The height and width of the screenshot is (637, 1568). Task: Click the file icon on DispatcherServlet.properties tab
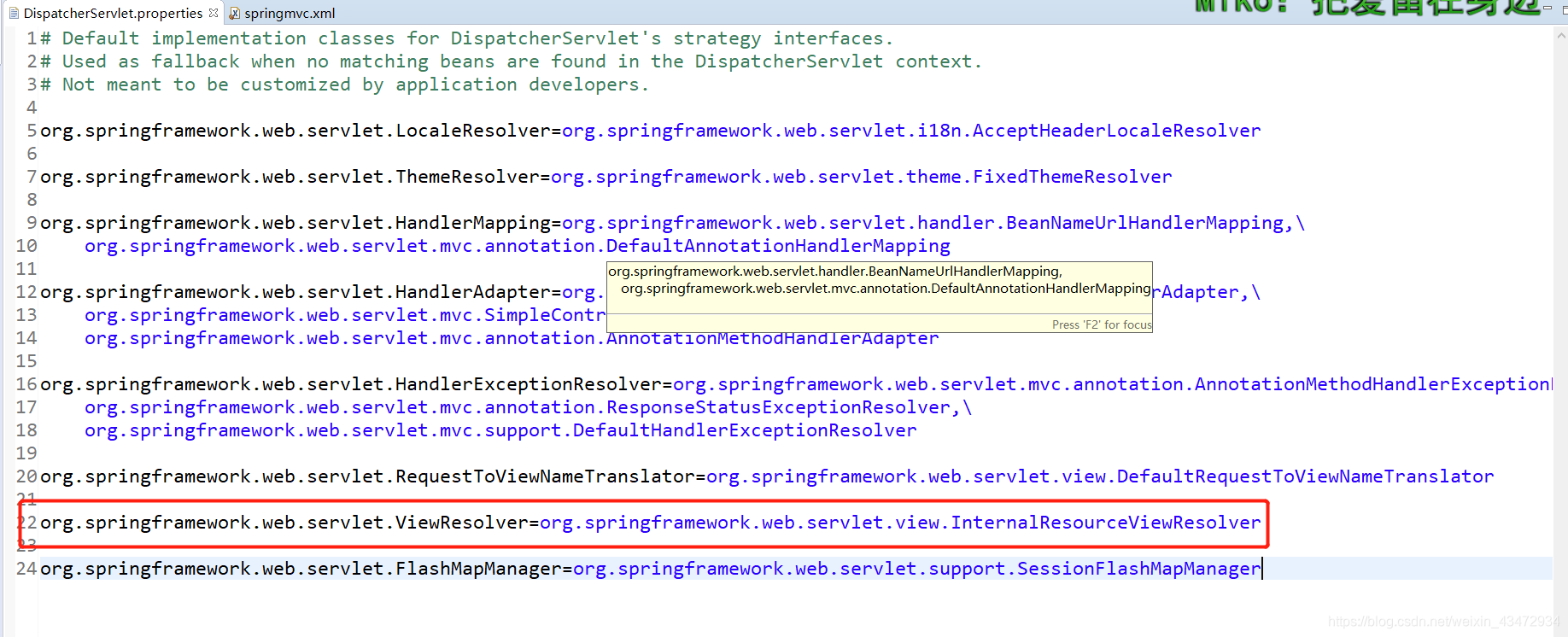point(14,13)
